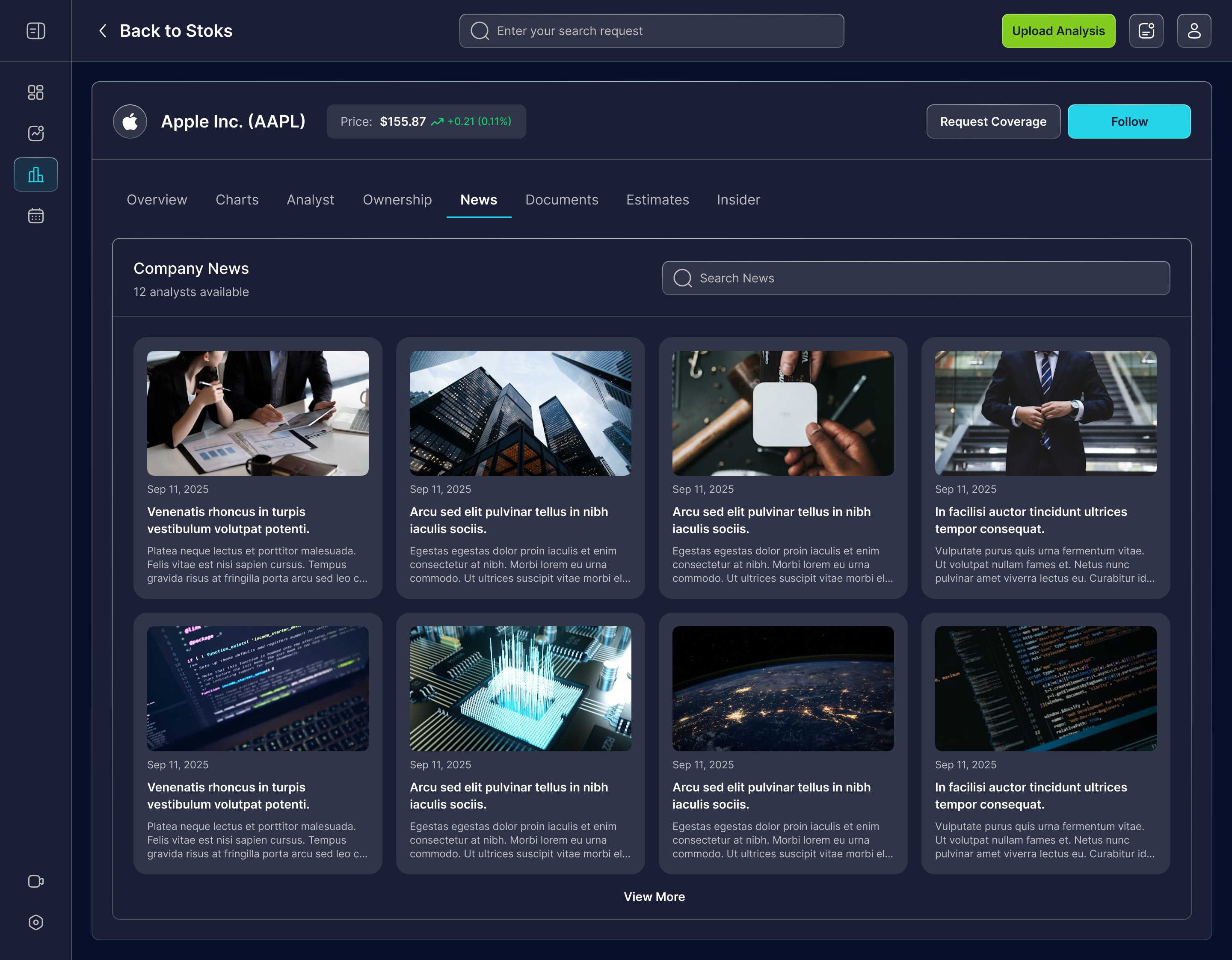Collapse the sidebar with the panel icon
This screenshot has width=1232, height=960.
[x=36, y=30]
